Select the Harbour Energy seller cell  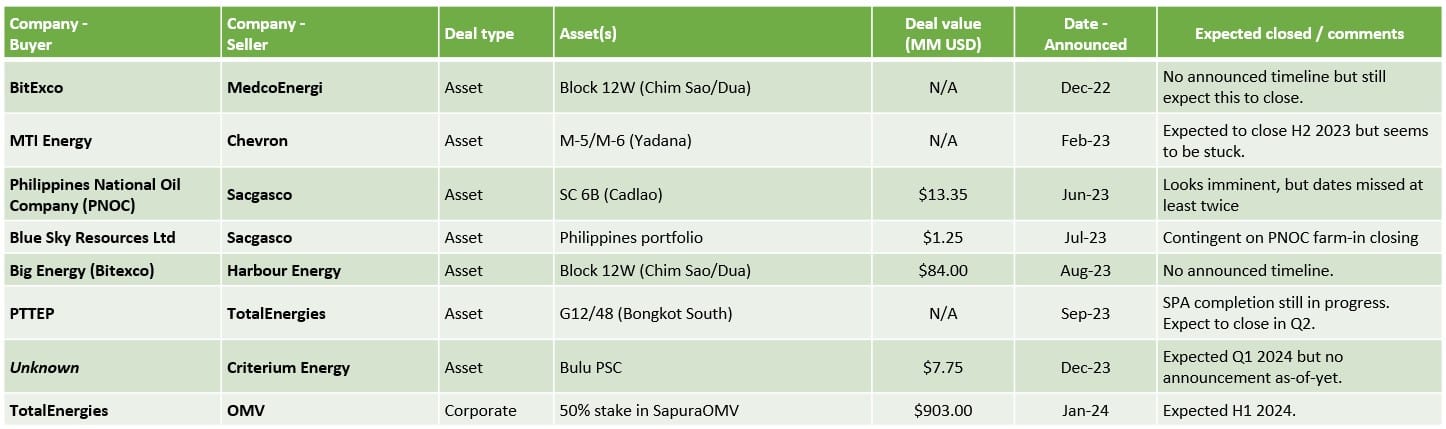point(284,271)
